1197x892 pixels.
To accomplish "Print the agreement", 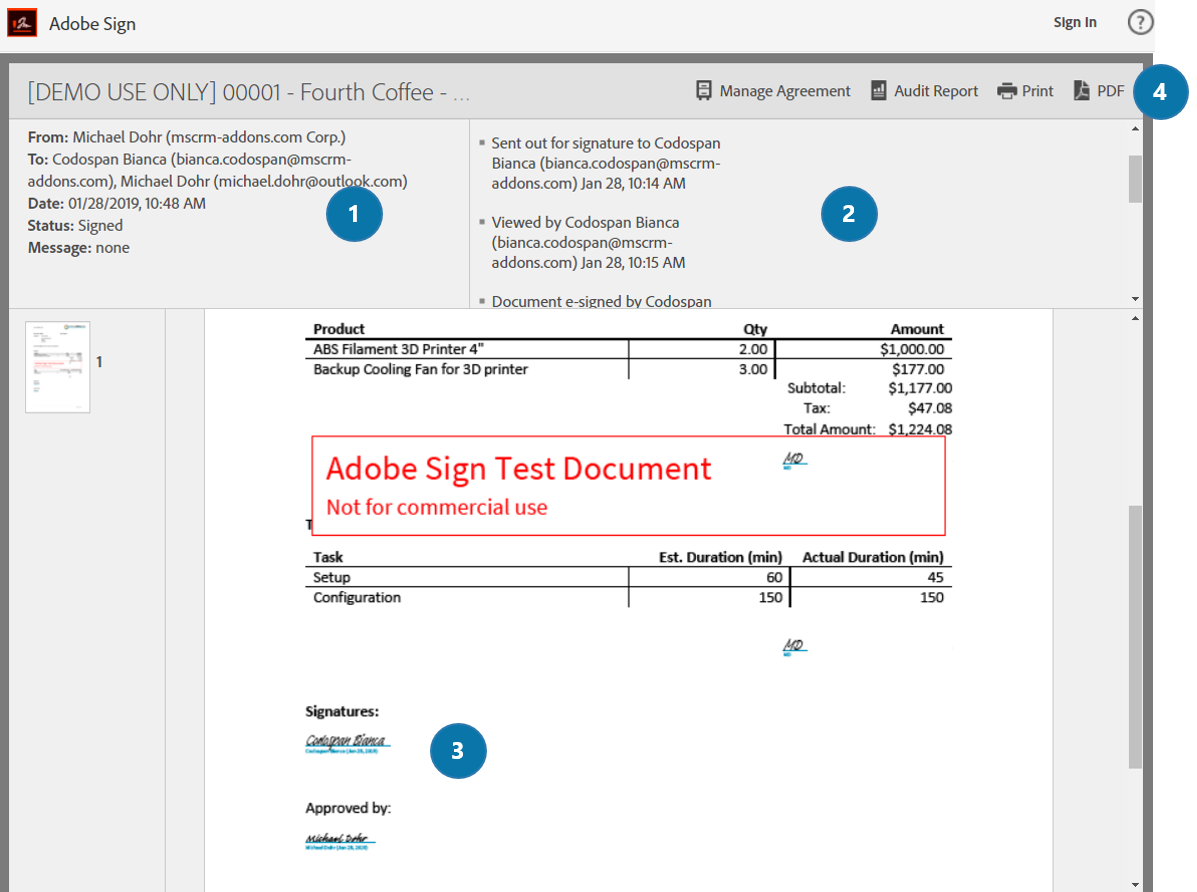I will coord(1025,91).
